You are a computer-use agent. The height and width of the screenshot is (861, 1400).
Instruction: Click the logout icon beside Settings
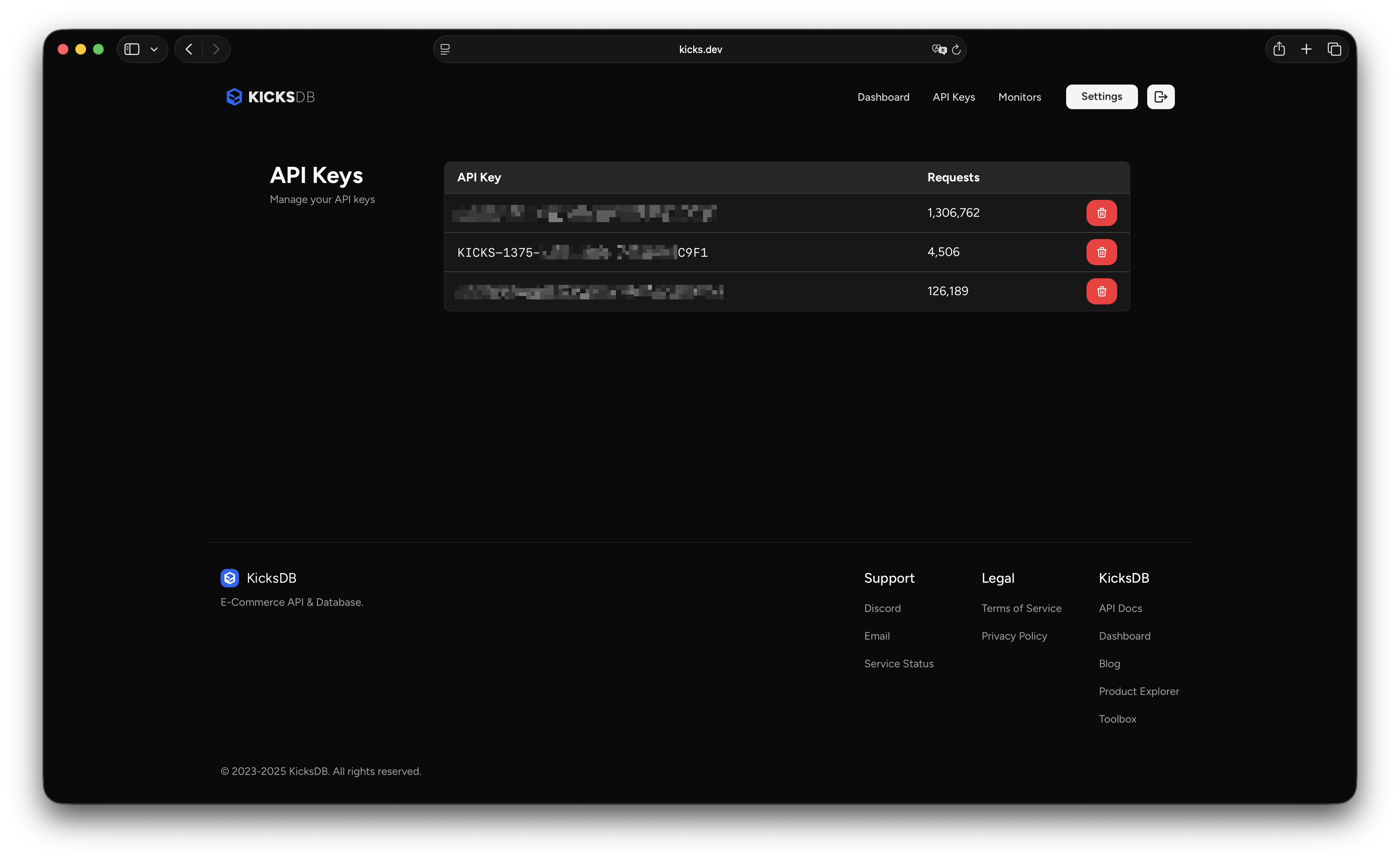[1160, 97]
